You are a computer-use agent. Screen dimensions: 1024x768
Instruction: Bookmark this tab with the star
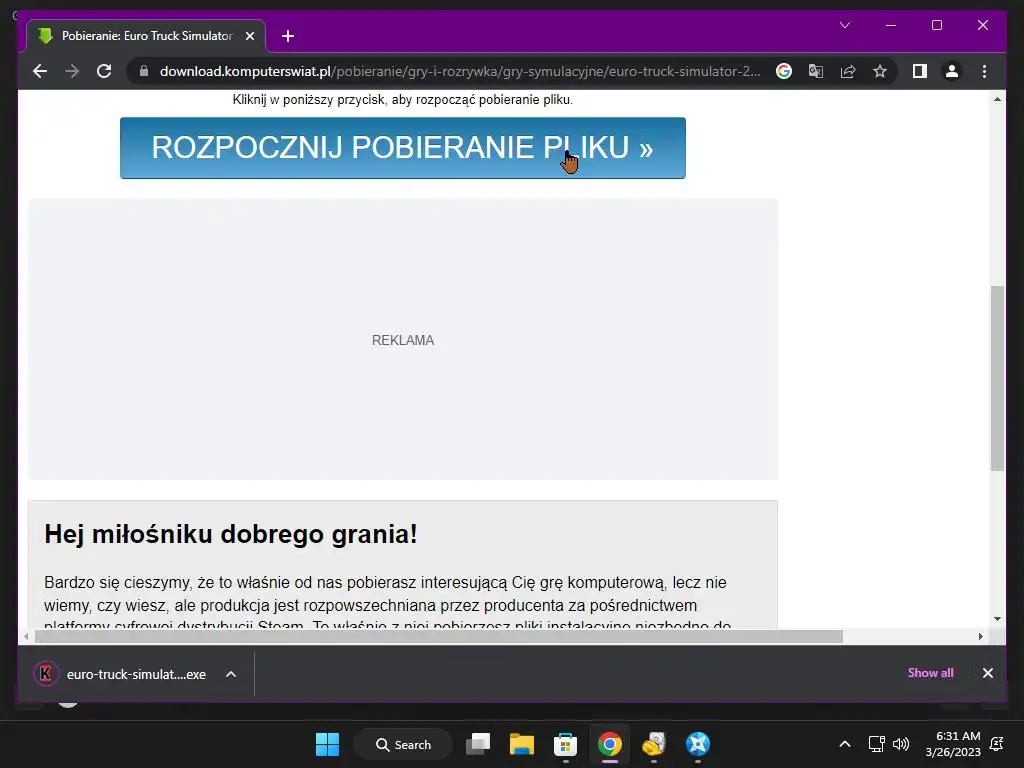(880, 71)
